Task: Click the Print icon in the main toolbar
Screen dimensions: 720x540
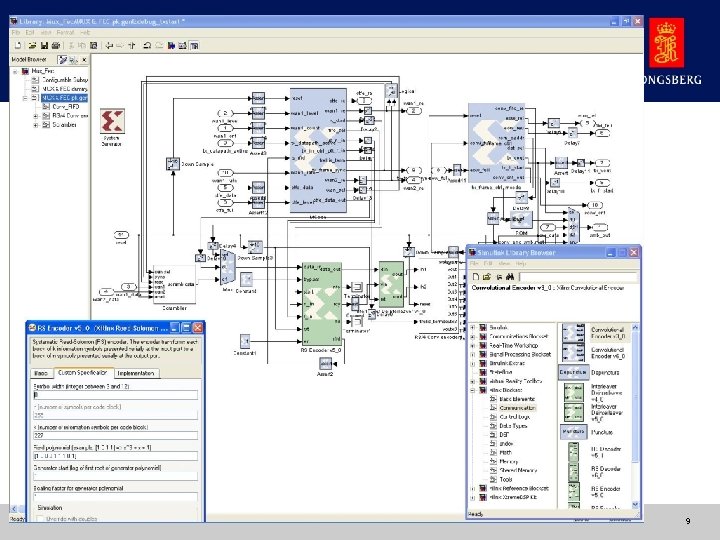Action: [56, 45]
